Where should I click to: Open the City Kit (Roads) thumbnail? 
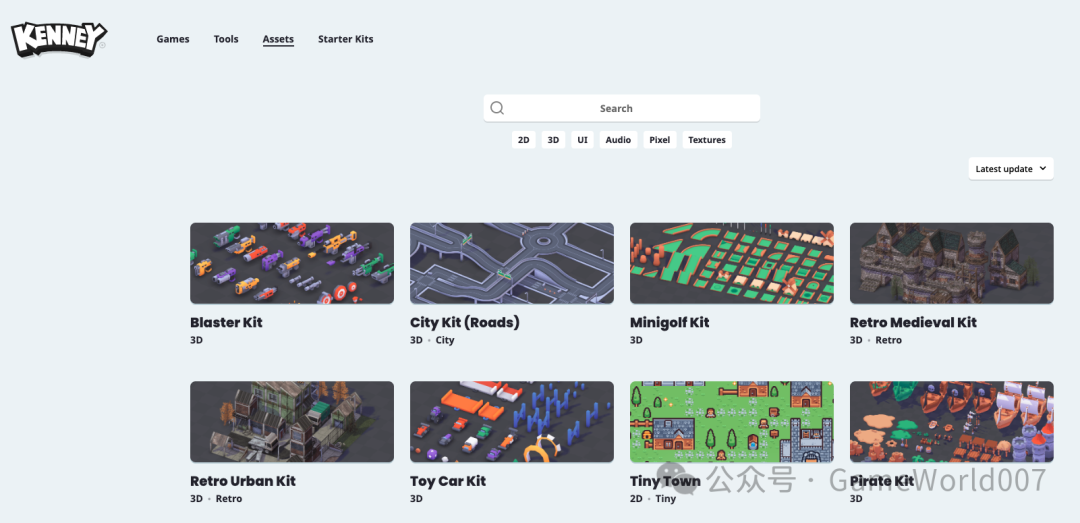click(x=512, y=263)
